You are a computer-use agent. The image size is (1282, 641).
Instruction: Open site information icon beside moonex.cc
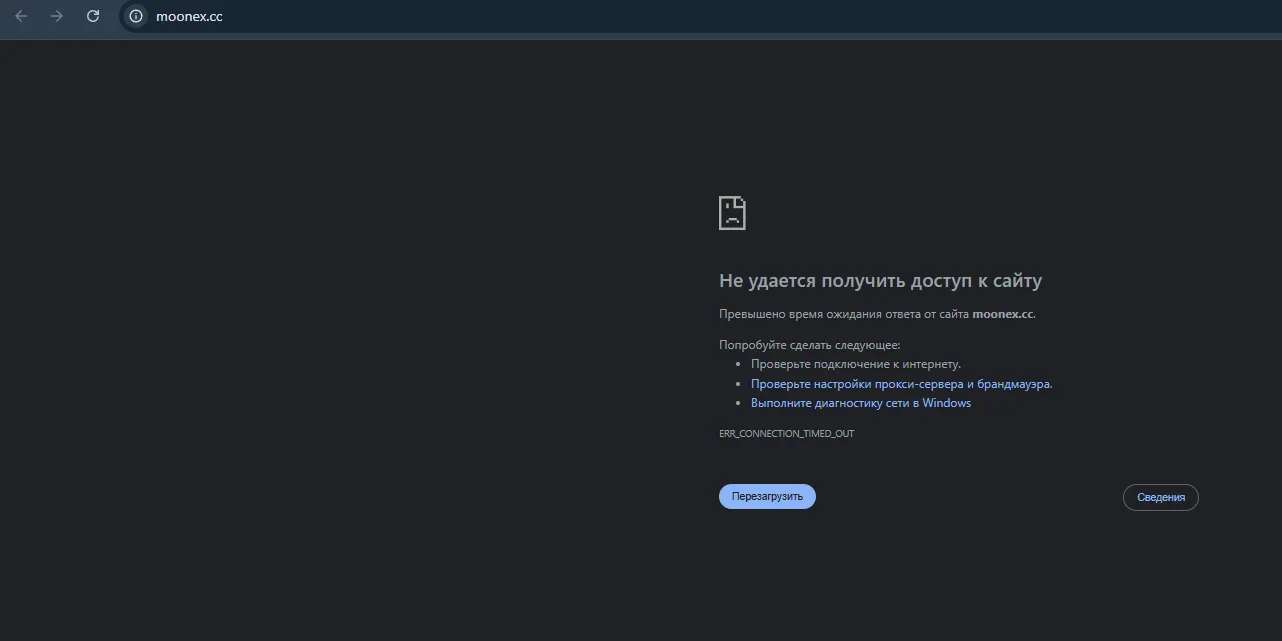click(136, 16)
